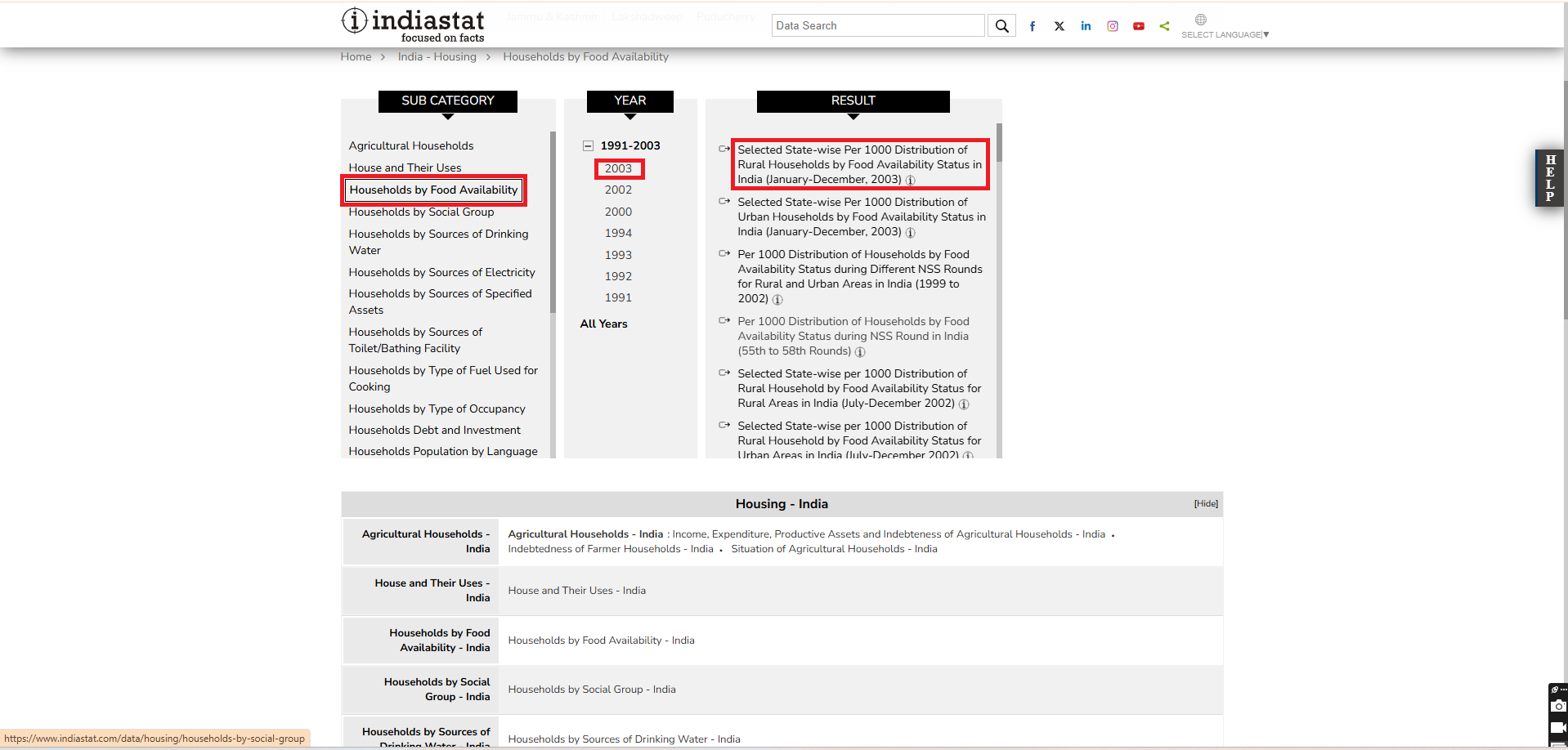This screenshot has height=750, width=1568.
Task: Open Urban Households Food Availability 2003 result
Action: [x=861, y=217]
